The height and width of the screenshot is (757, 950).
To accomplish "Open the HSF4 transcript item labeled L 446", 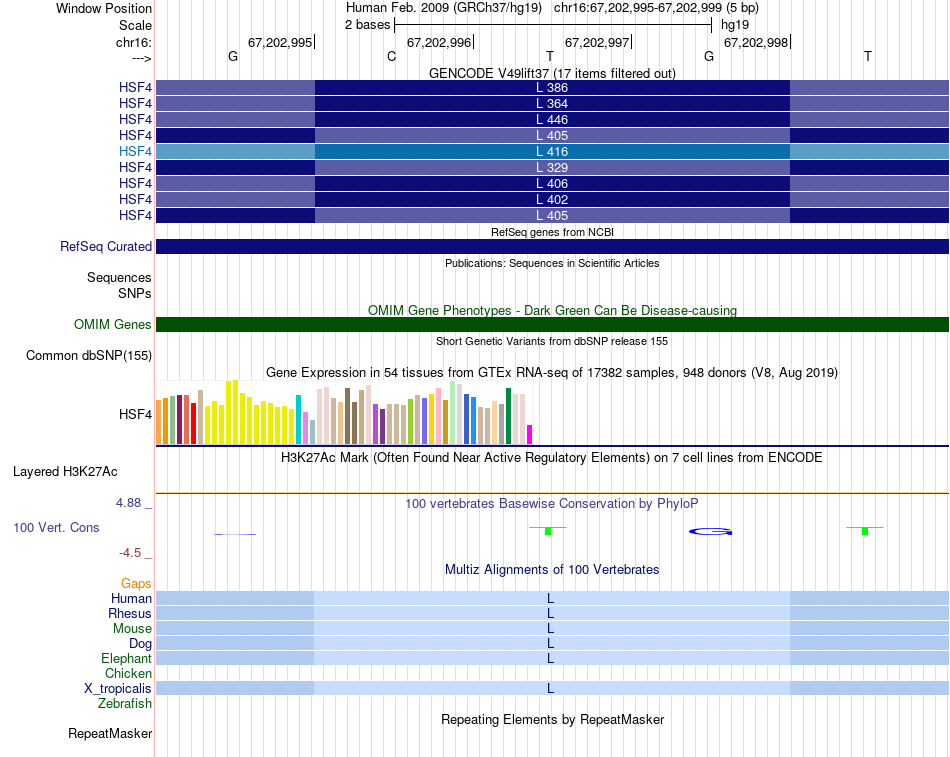I will tap(552, 119).
